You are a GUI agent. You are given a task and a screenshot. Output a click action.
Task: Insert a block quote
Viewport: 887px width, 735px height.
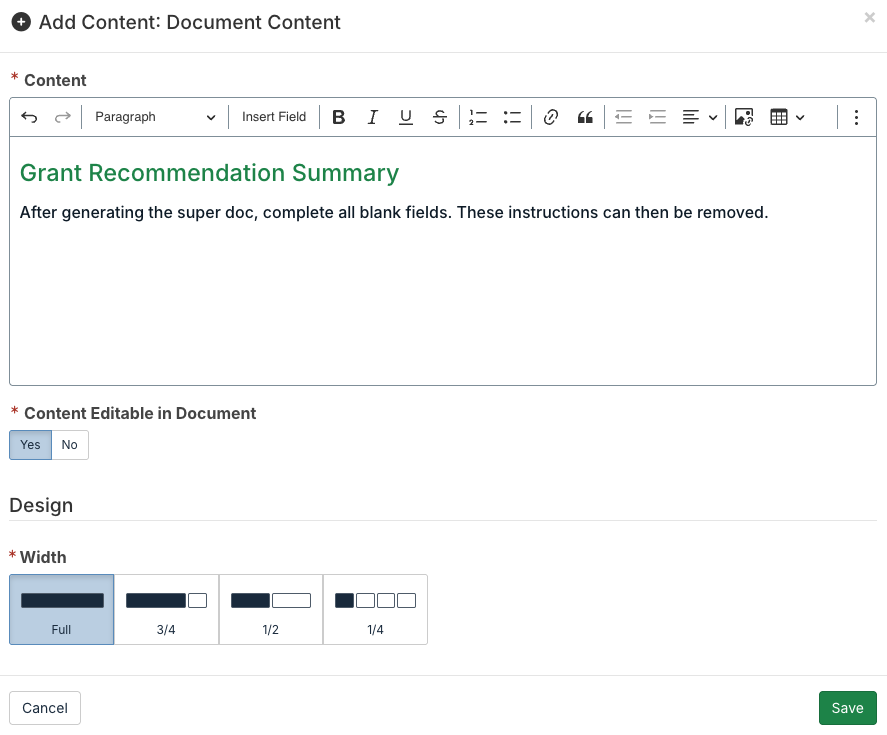[x=584, y=117]
